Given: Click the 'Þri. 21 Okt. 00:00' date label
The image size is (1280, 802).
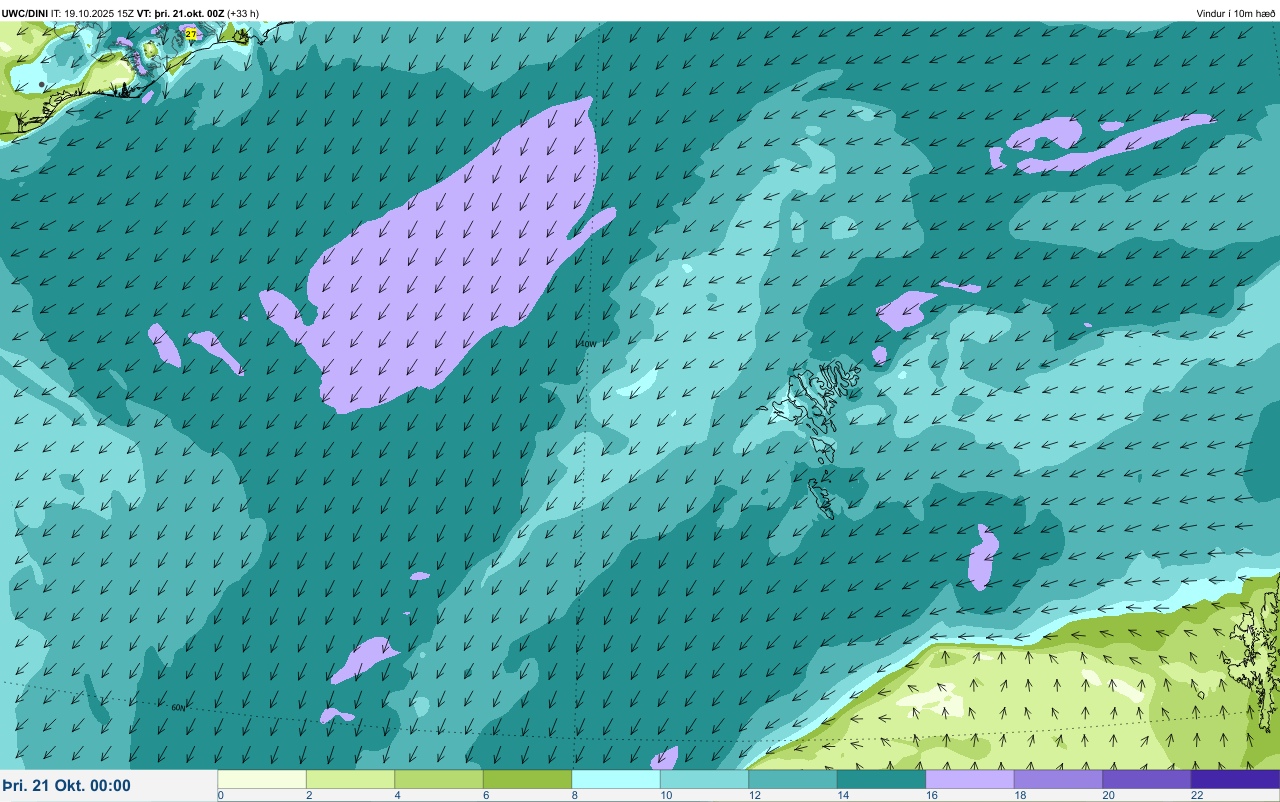Looking at the screenshot, I should (x=66, y=786).
